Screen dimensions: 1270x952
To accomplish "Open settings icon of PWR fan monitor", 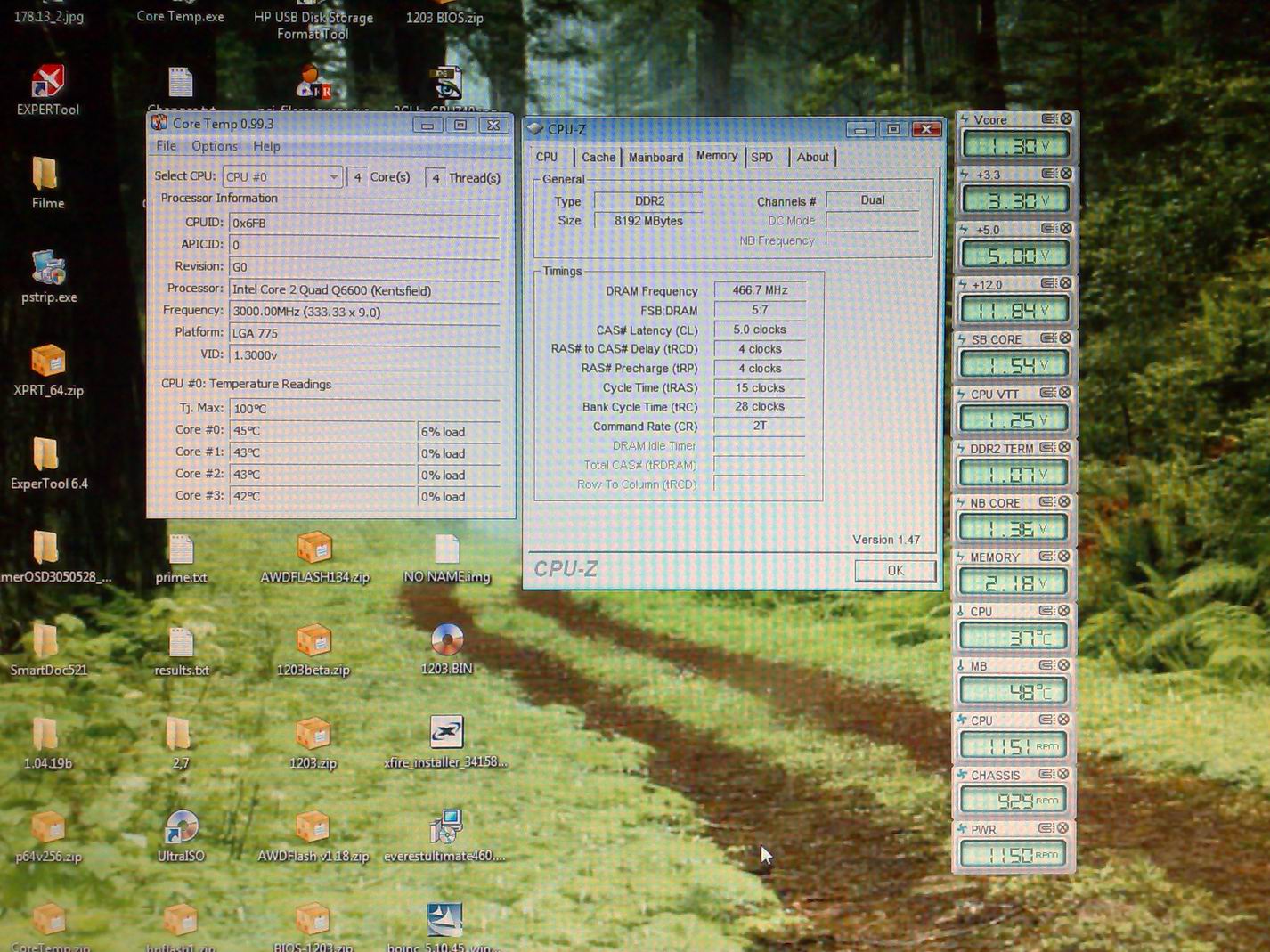I will [1046, 828].
